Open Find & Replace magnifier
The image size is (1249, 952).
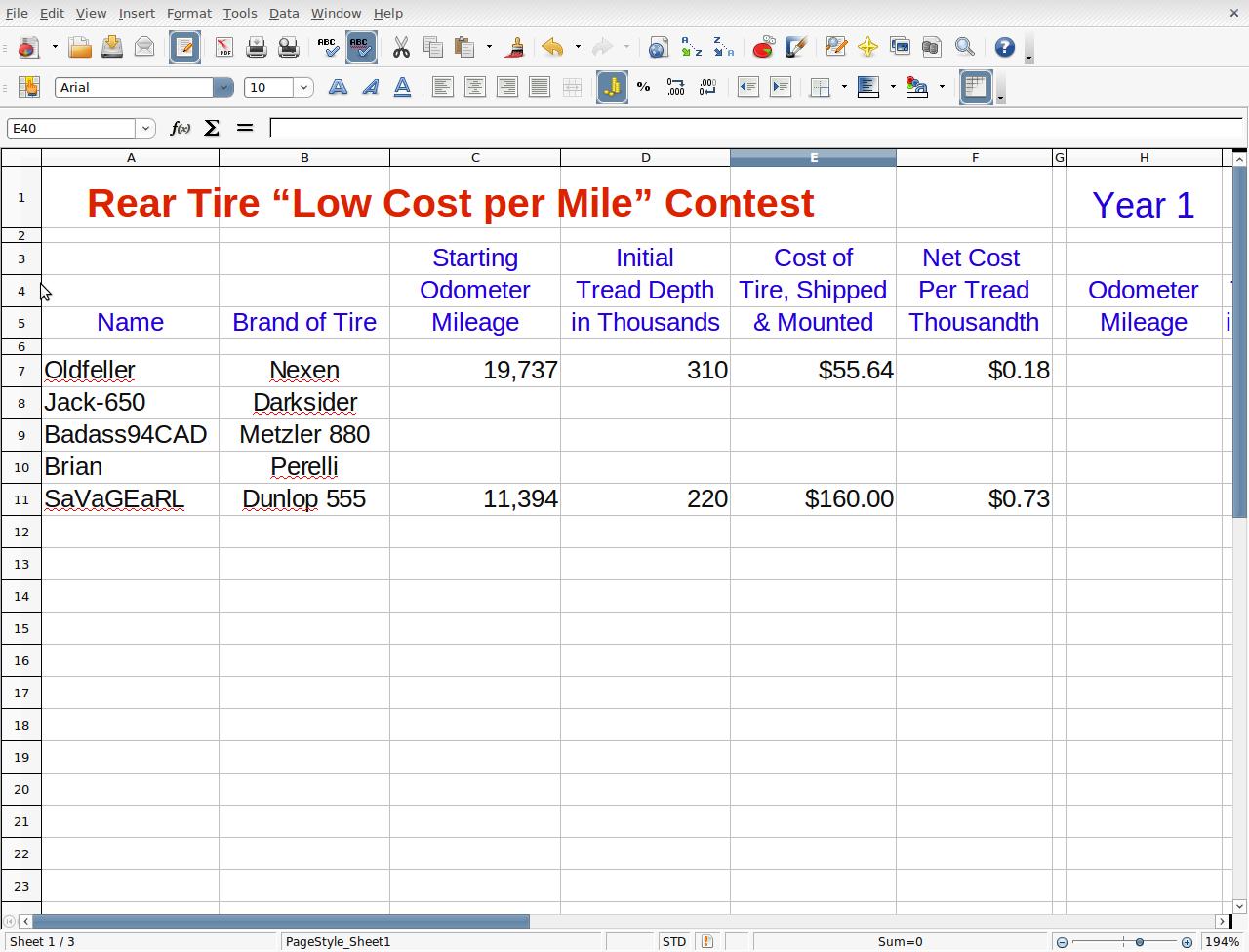click(964, 47)
